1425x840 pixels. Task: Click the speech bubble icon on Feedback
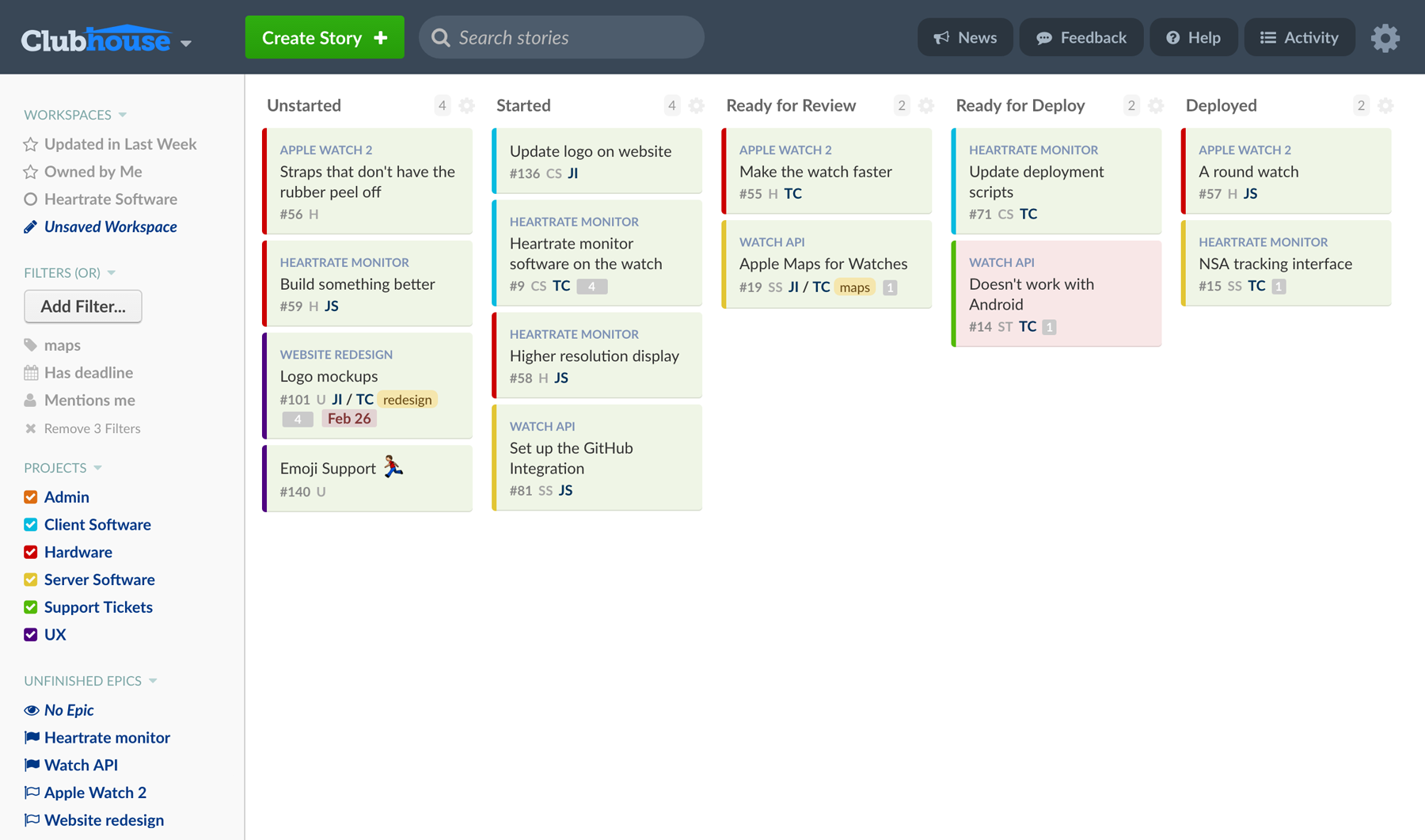1044,38
